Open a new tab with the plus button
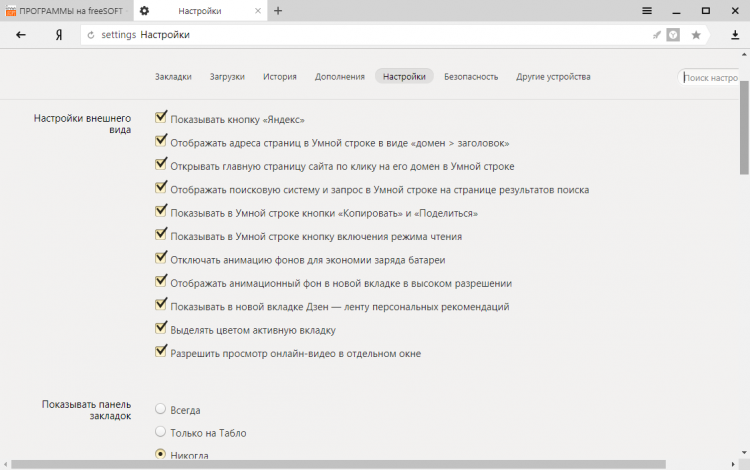 [278, 11]
